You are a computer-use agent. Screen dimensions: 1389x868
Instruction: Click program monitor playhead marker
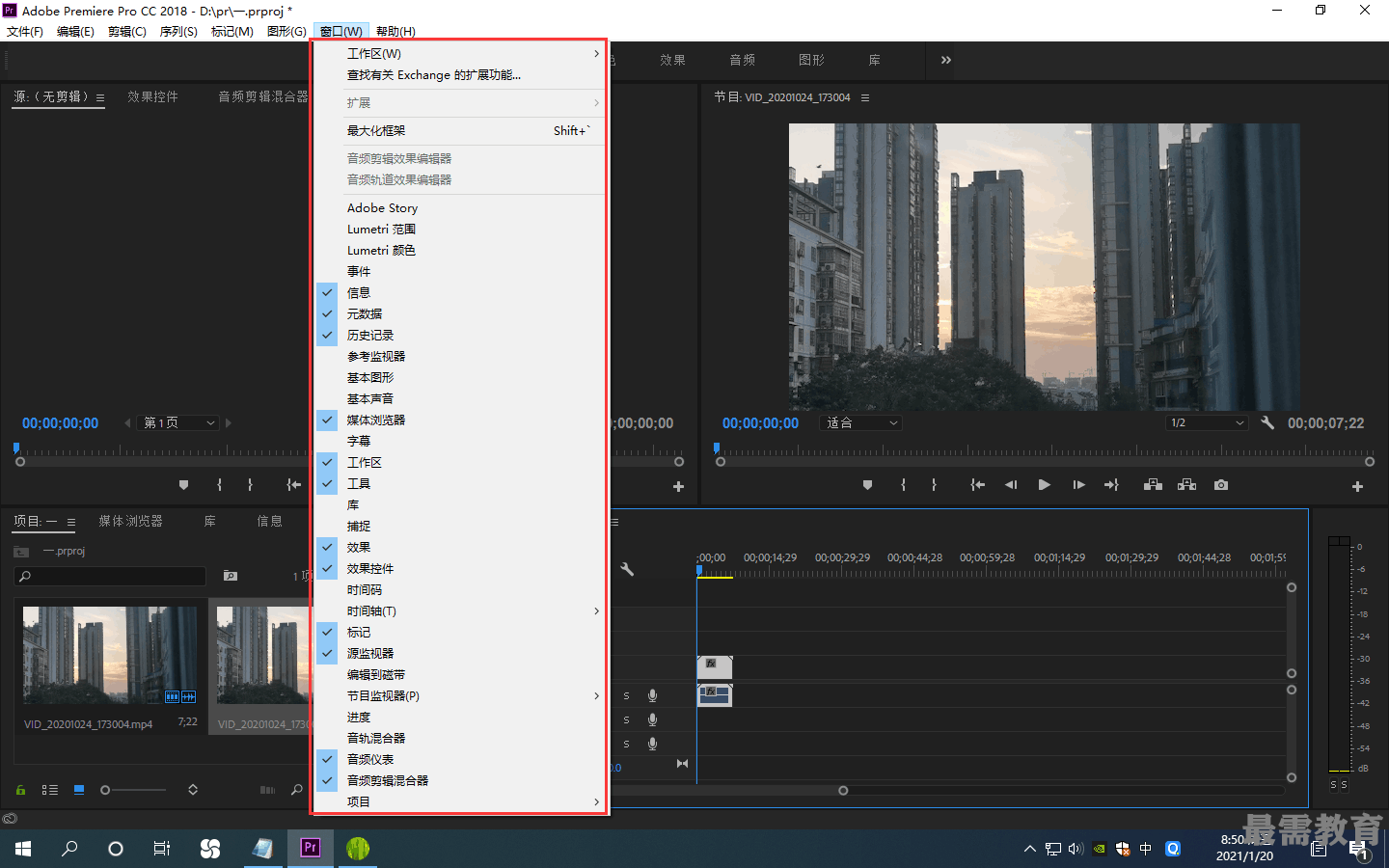click(x=716, y=448)
